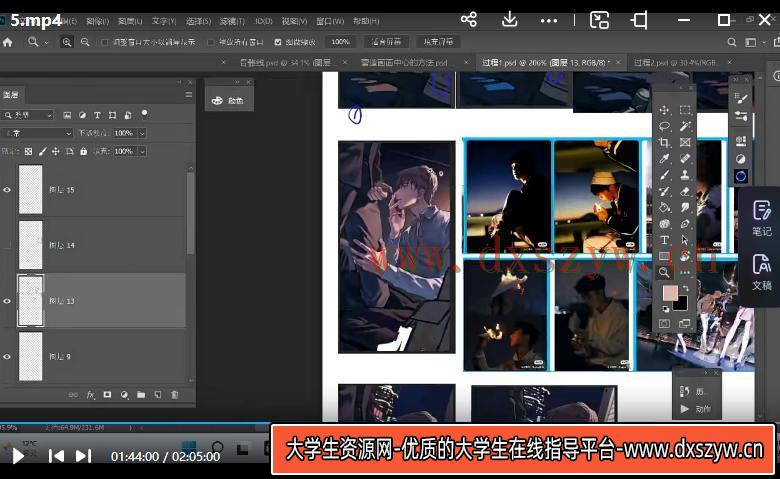The image size is (780, 479).
Task: Go to Photoshop Home screen icon
Action: (x=7, y=42)
